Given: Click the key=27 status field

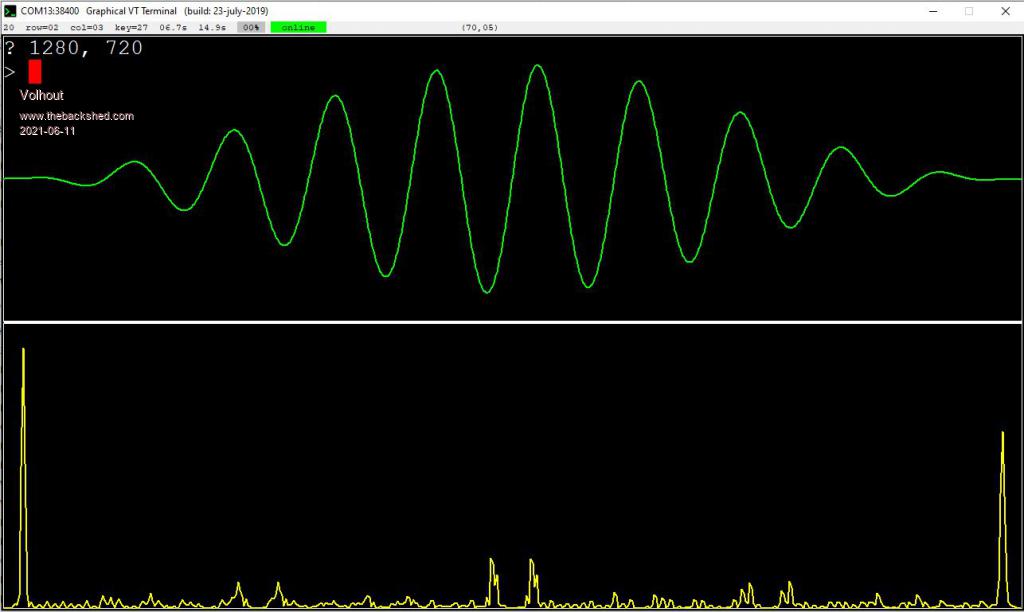Looking at the screenshot, I should click(130, 27).
